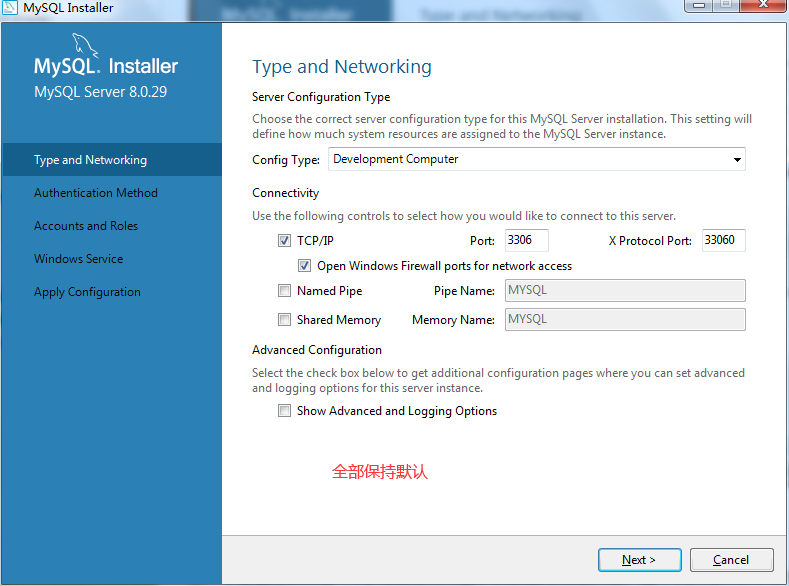Click the Next button
The width and height of the screenshot is (789, 586).
point(640,560)
